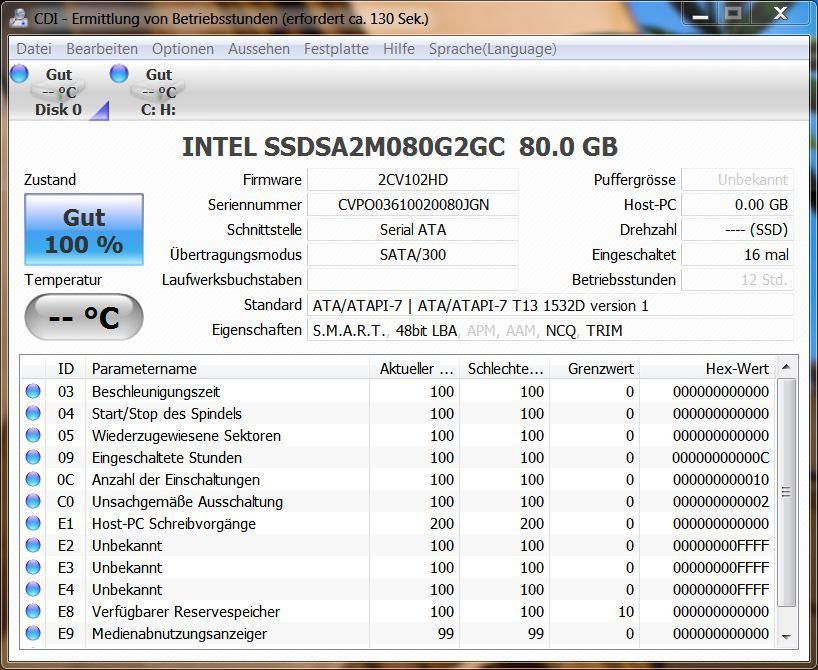This screenshot has width=818, height=670.
Task: Select the Unsachgemäße Ausschaltung row
Action: (x=398, y=501)
